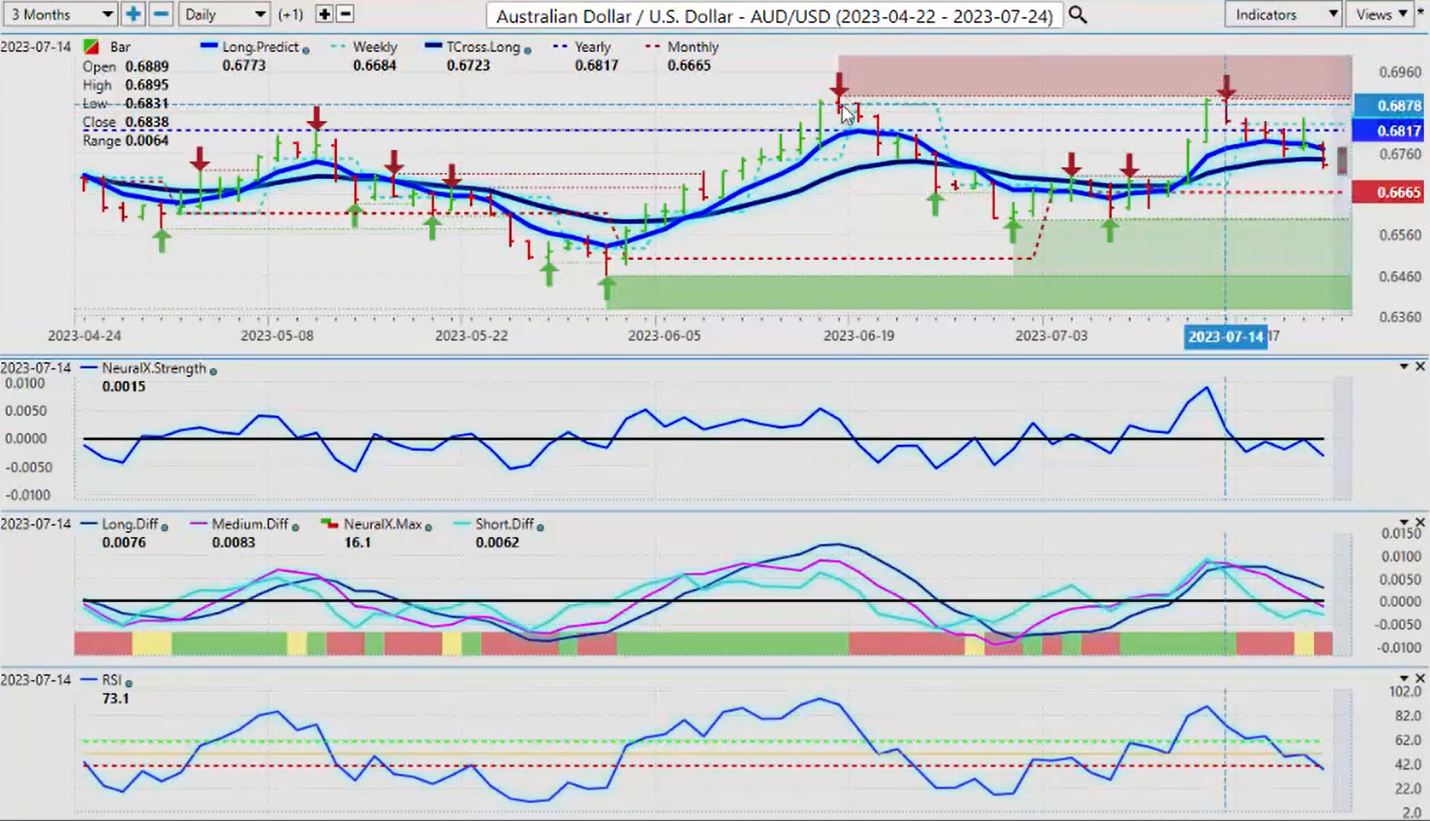Click the small black plus forecast button
1430x821 pixels.
(324, 14)
